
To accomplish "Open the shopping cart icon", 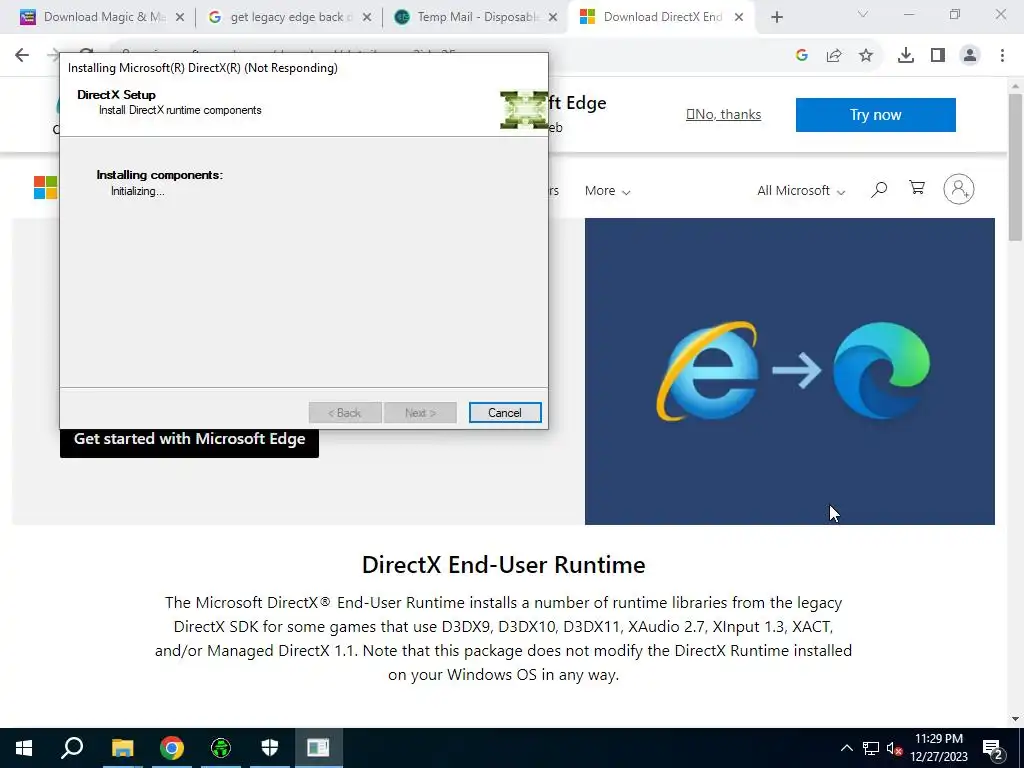I will (x=917, y=188).
